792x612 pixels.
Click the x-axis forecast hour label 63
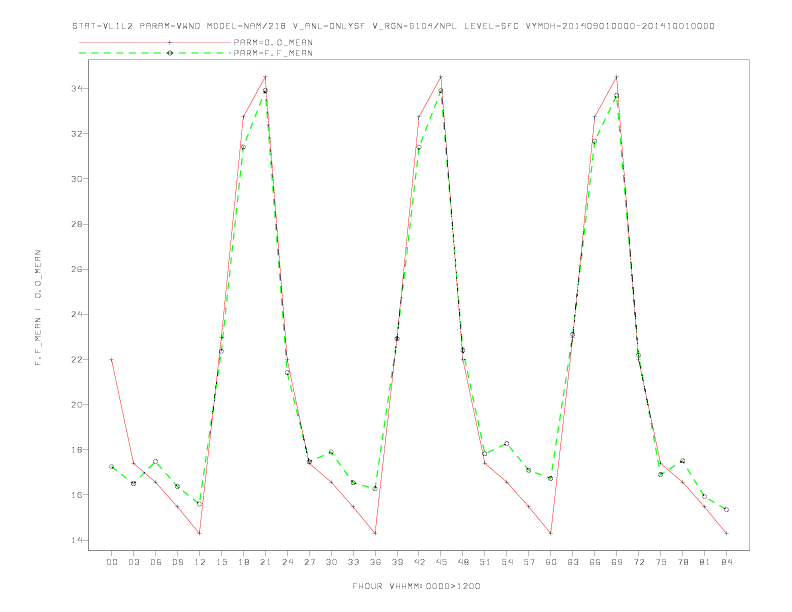(x=573, y=562)
